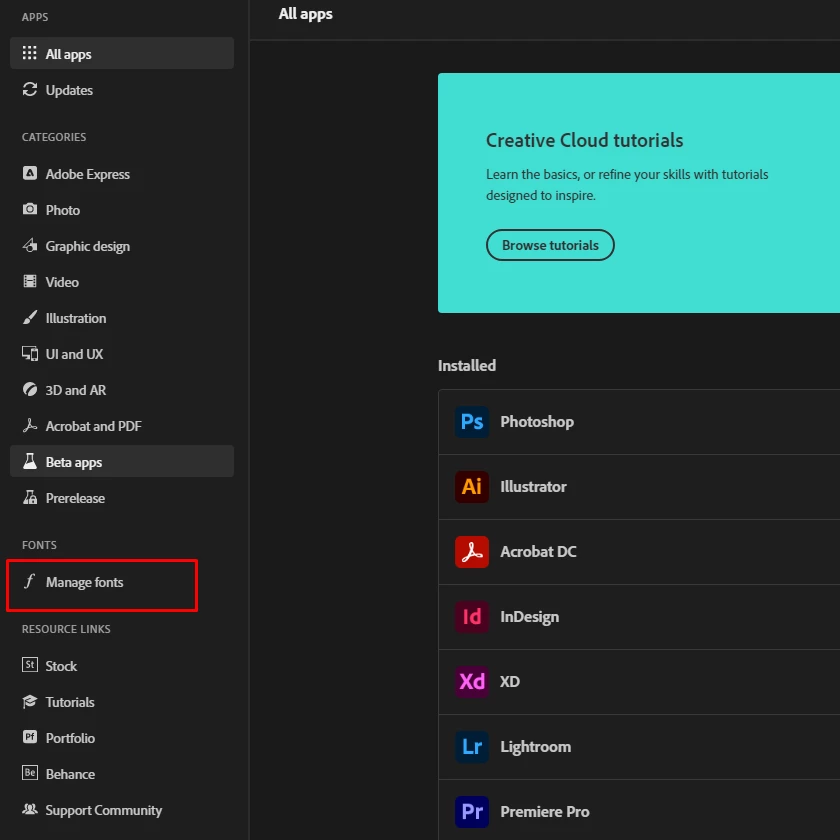
Task: Click the InDesign app name
Action: [529, 617]
